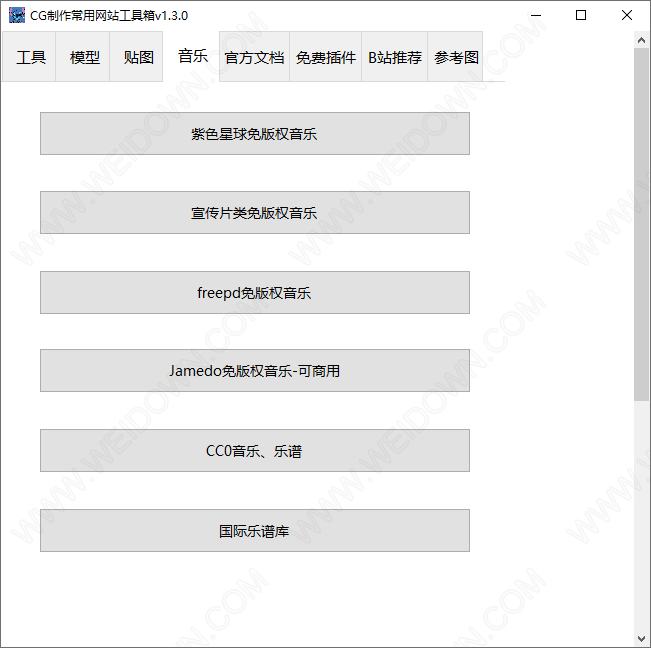The image size is (651, 648).
Task: Launch the freepd免版权音乐 button
Action: 255,293
